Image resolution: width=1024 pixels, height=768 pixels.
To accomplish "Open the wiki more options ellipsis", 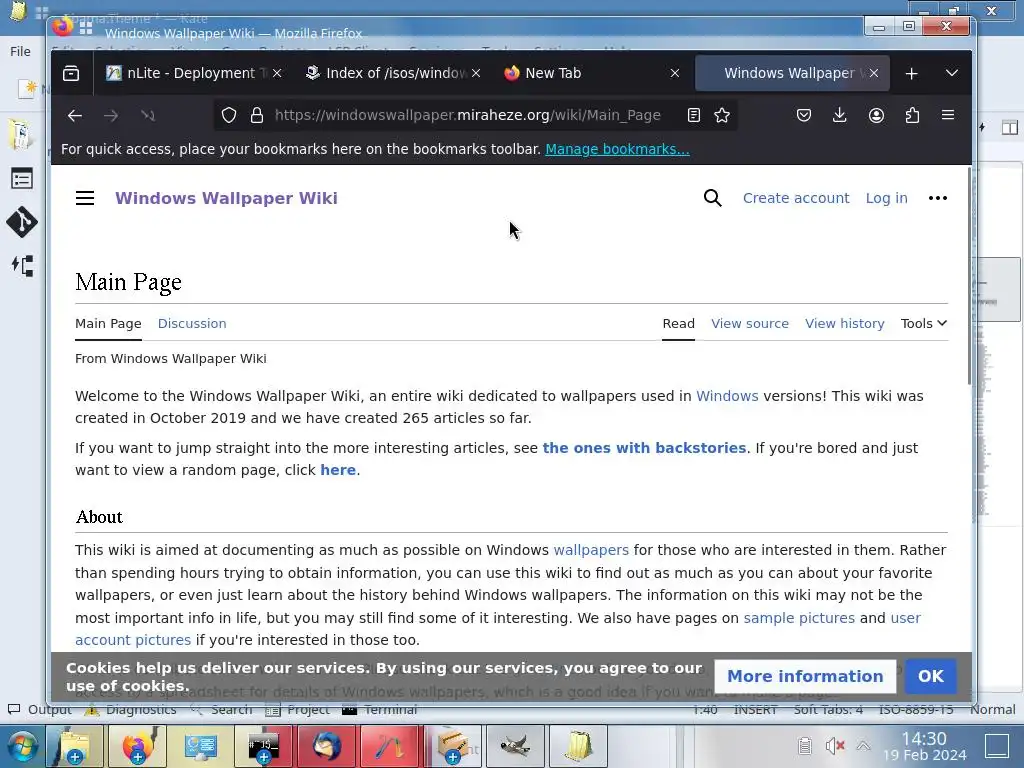I will point(938,198).
